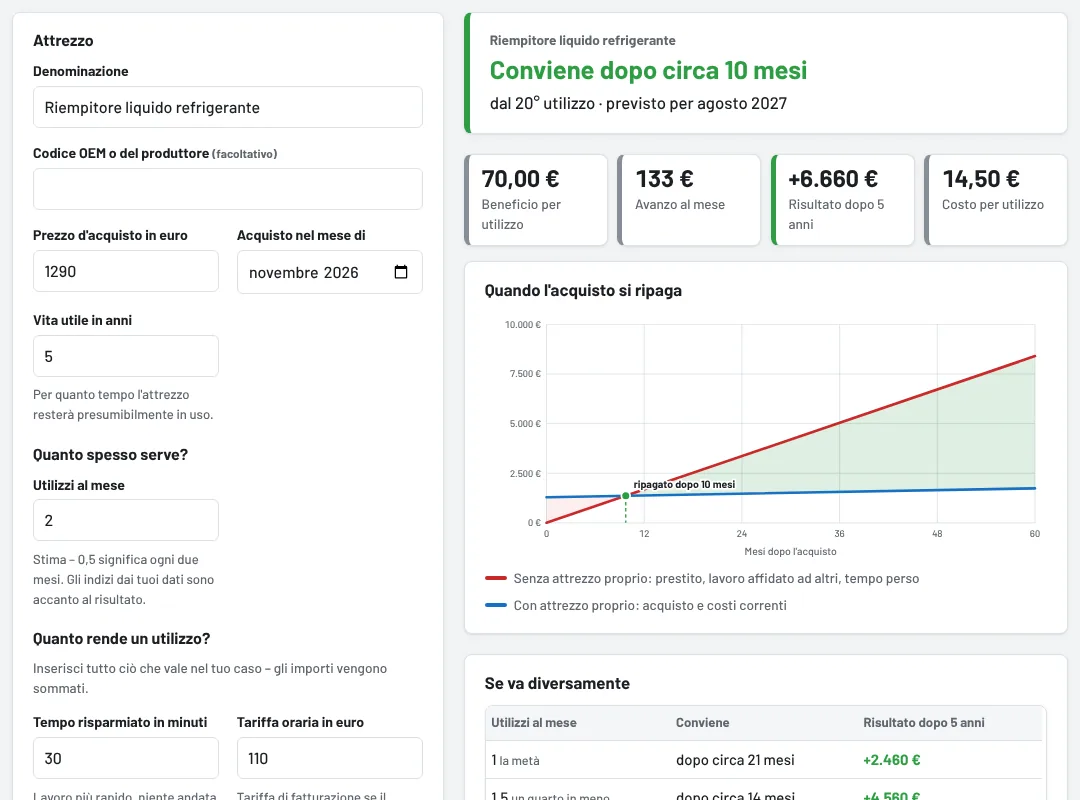Click the Riempitore liquido refrigerante result subtitle
This screenshot has width=1080, height=800.
pyautogui.click(x=583, y=41)
